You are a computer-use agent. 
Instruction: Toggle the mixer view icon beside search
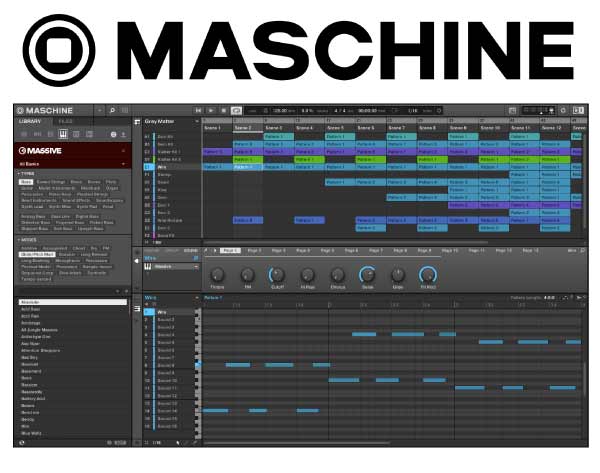125,111
